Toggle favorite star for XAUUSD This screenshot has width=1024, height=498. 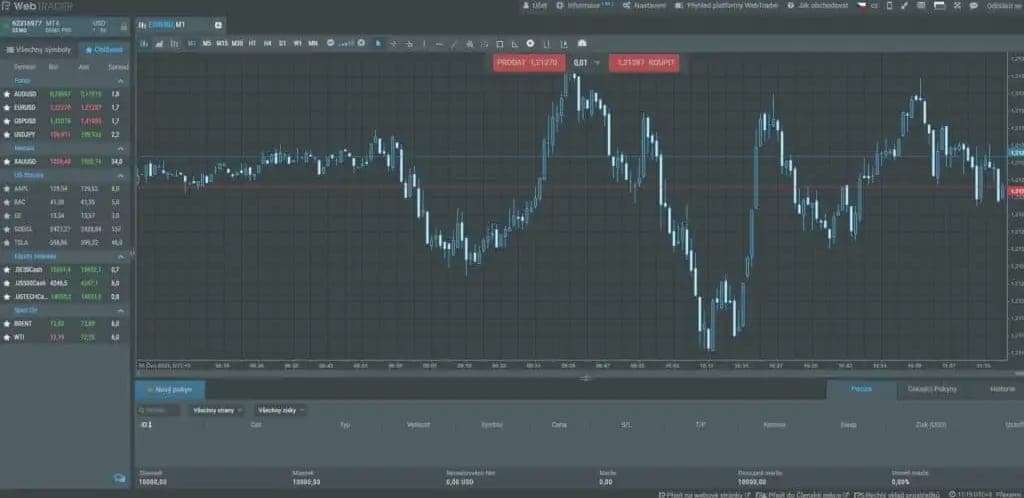click(x=7, y=161)
